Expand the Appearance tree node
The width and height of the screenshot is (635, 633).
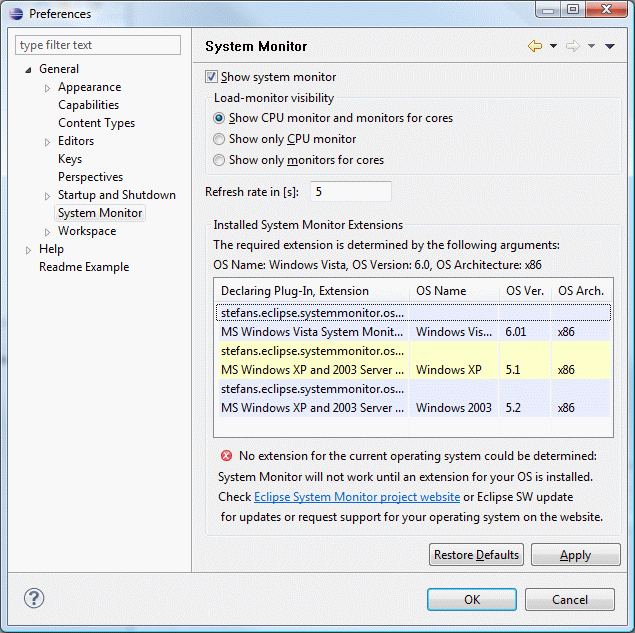click(x=47, y=88)
